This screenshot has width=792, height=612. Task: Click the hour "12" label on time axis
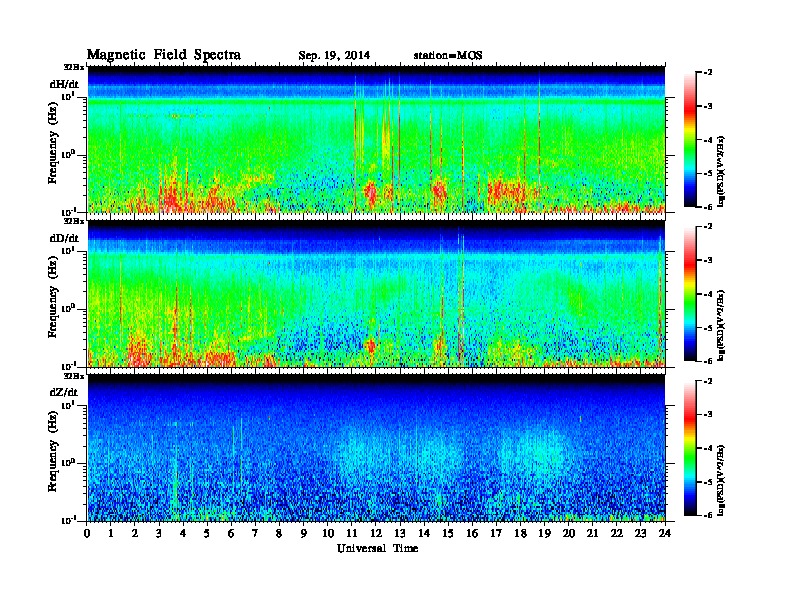point(376,533)
